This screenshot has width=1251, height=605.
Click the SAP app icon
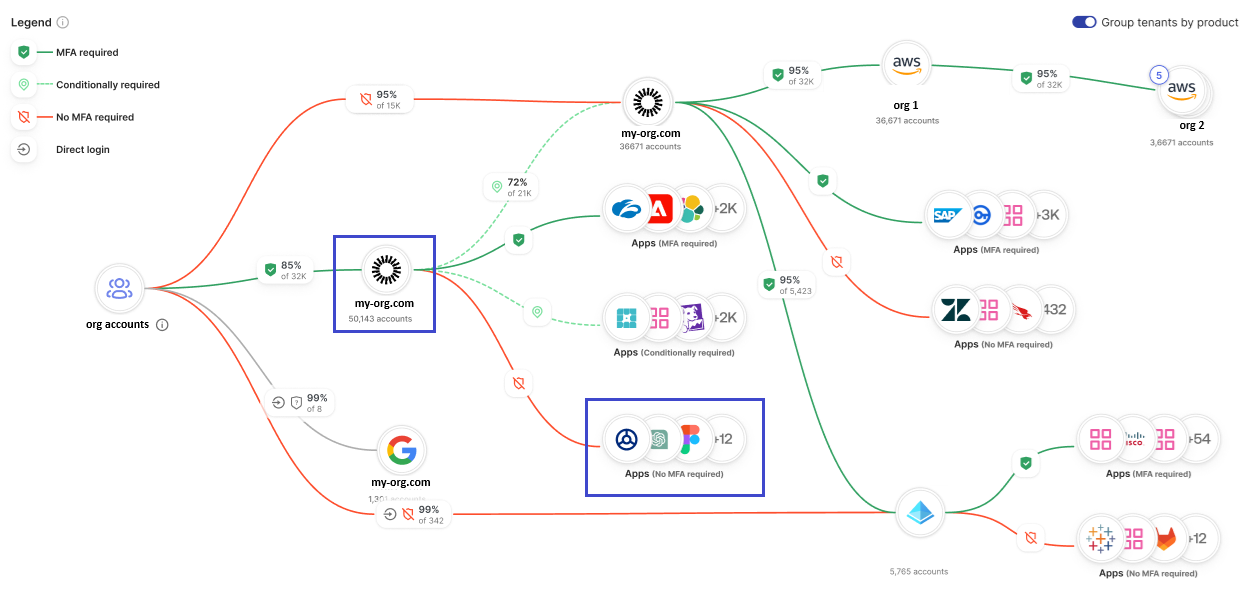pos(947,214)
